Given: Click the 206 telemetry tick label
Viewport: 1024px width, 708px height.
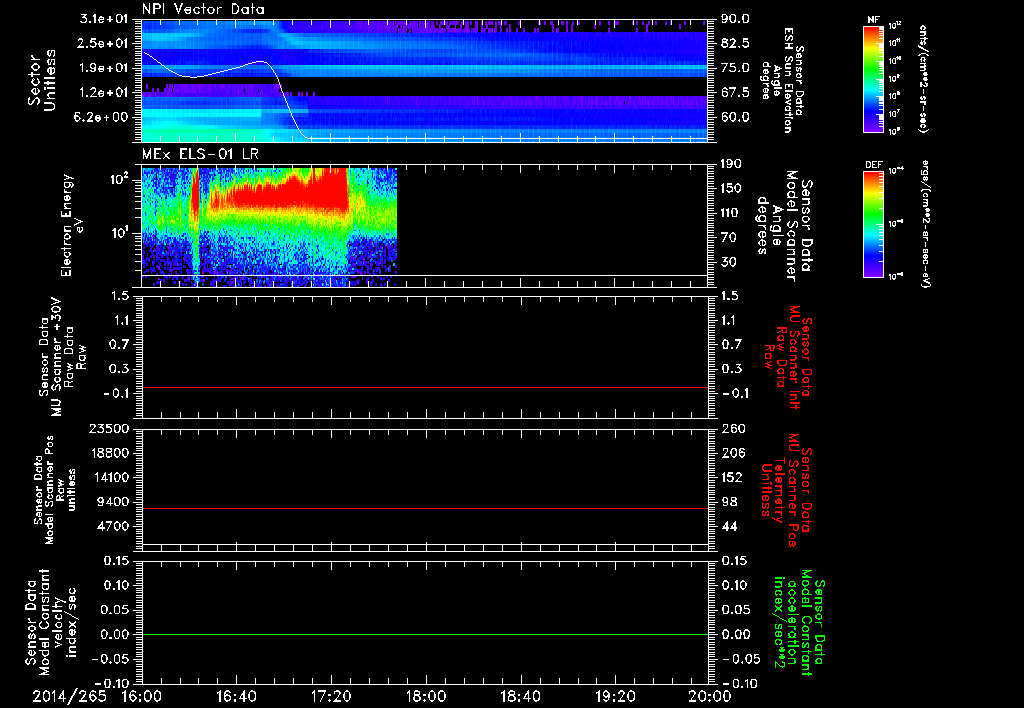Looking at the screenshot, I should point(733,453).
